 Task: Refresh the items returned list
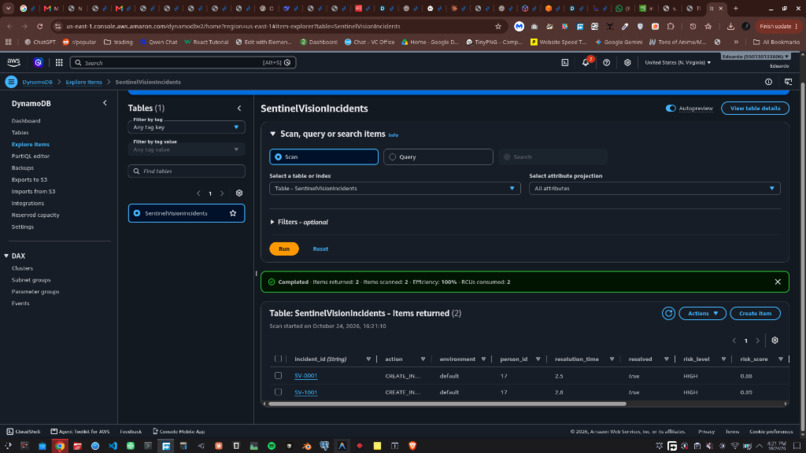pyautogui.click(x=668, y=313)
